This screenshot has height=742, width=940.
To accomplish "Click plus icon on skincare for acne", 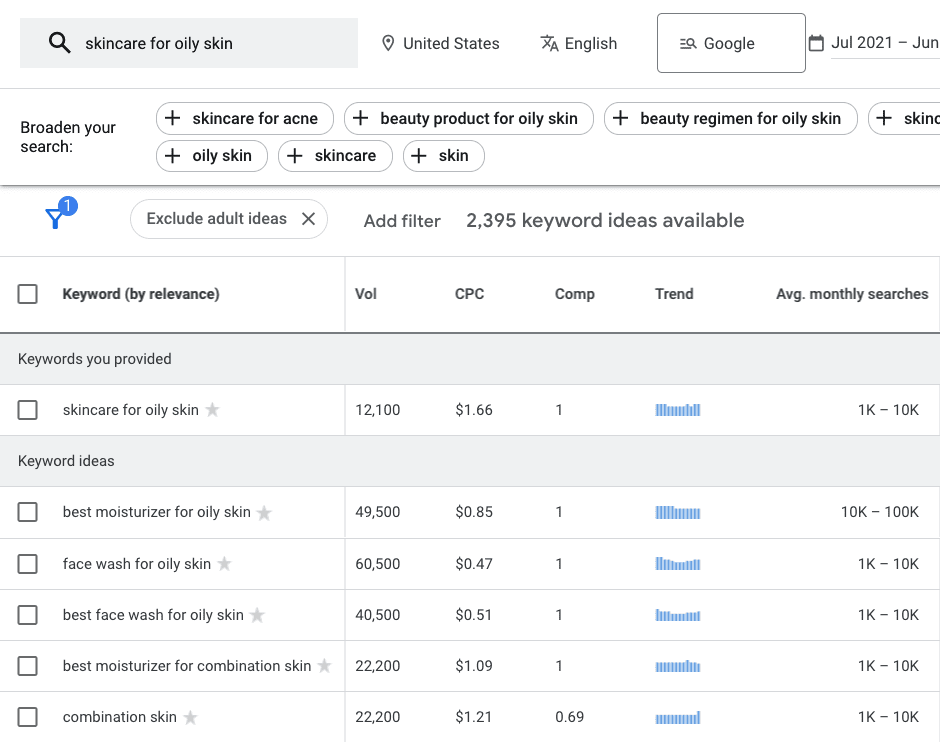I will (173, 118).
